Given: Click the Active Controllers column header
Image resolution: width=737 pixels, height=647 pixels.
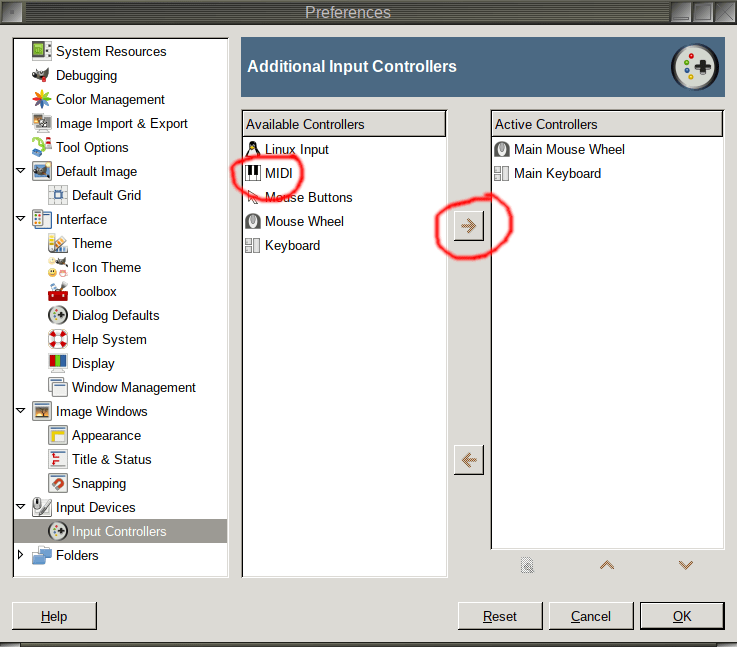Looking at the screenshot, I should (607, 124).
